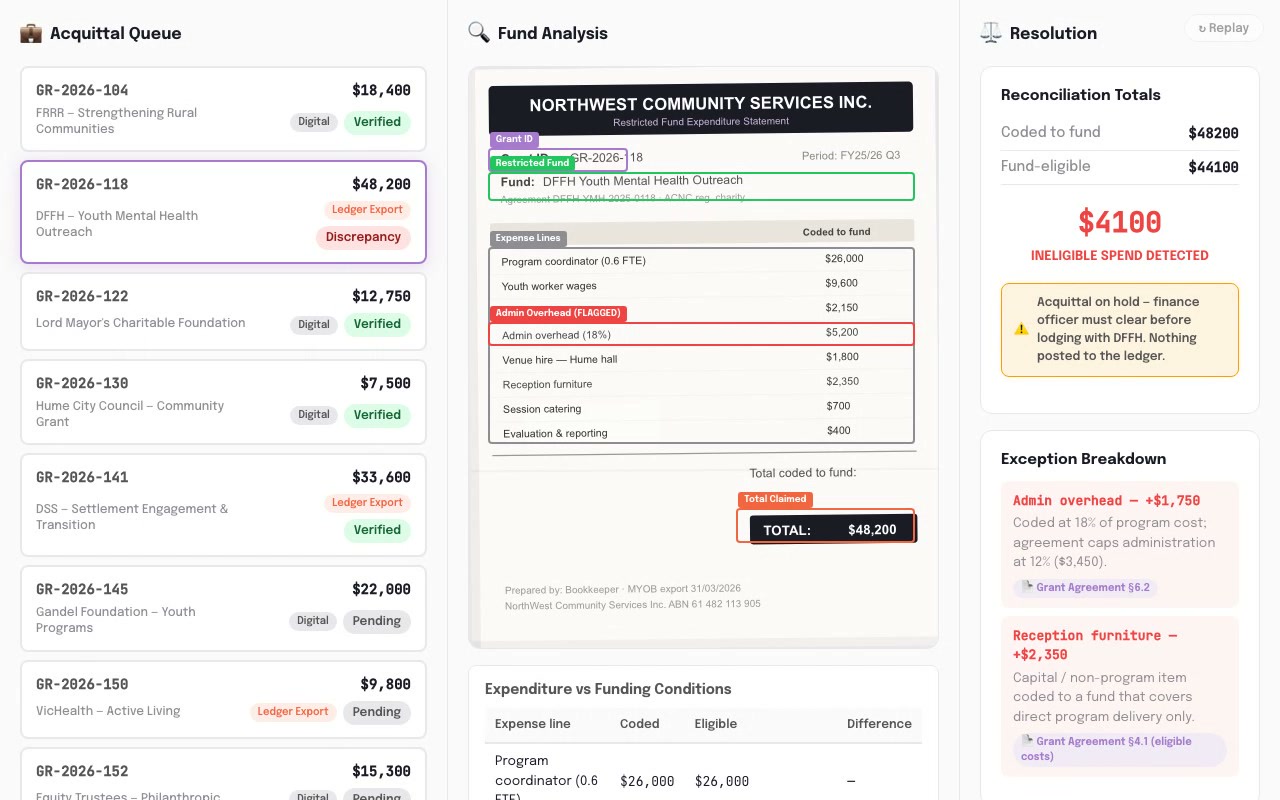Select the Reception furniture expense row
Viewport: 1280px width, 800px height.
[701, 383]
